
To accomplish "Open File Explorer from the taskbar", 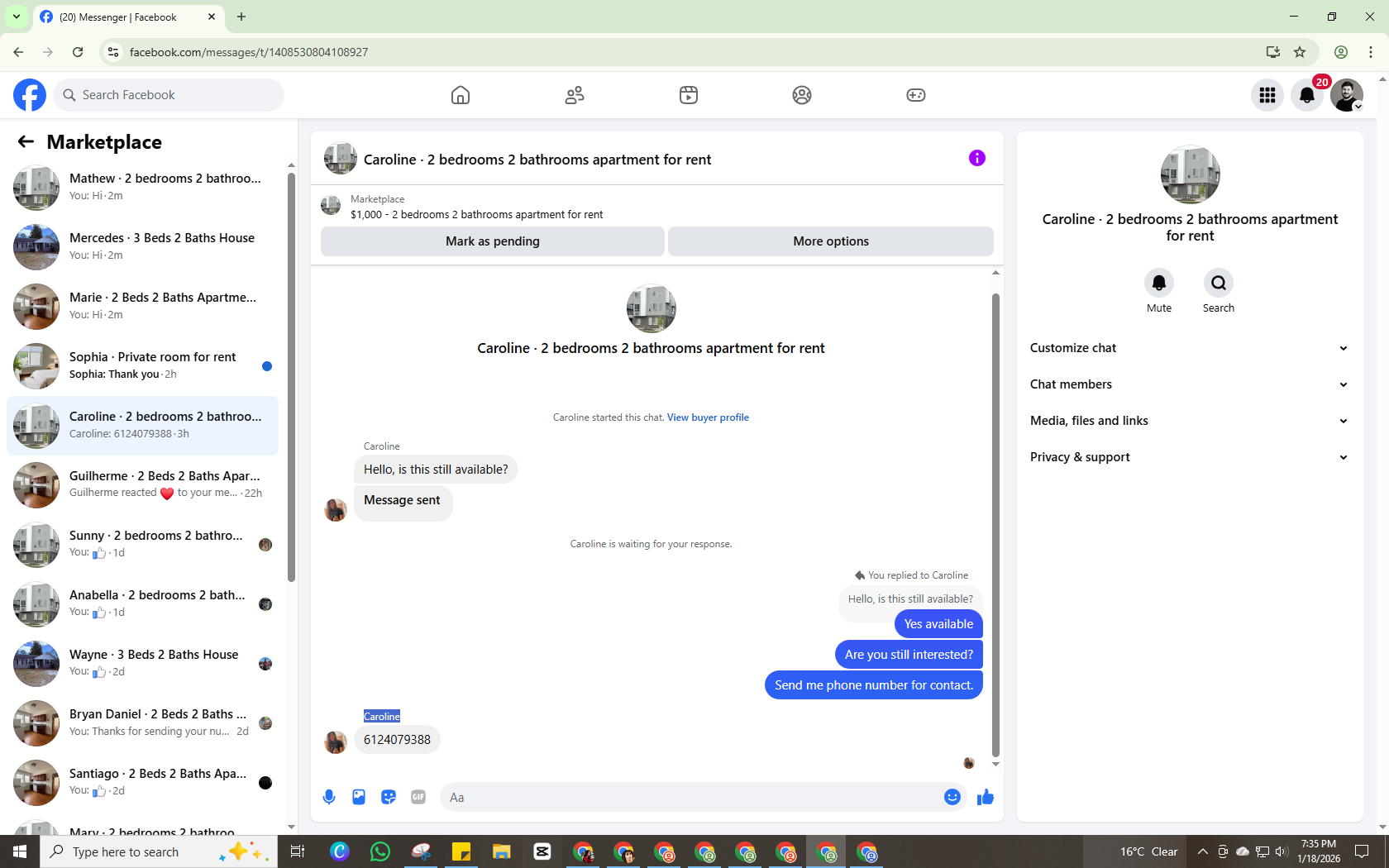I will tap(502, 851).
